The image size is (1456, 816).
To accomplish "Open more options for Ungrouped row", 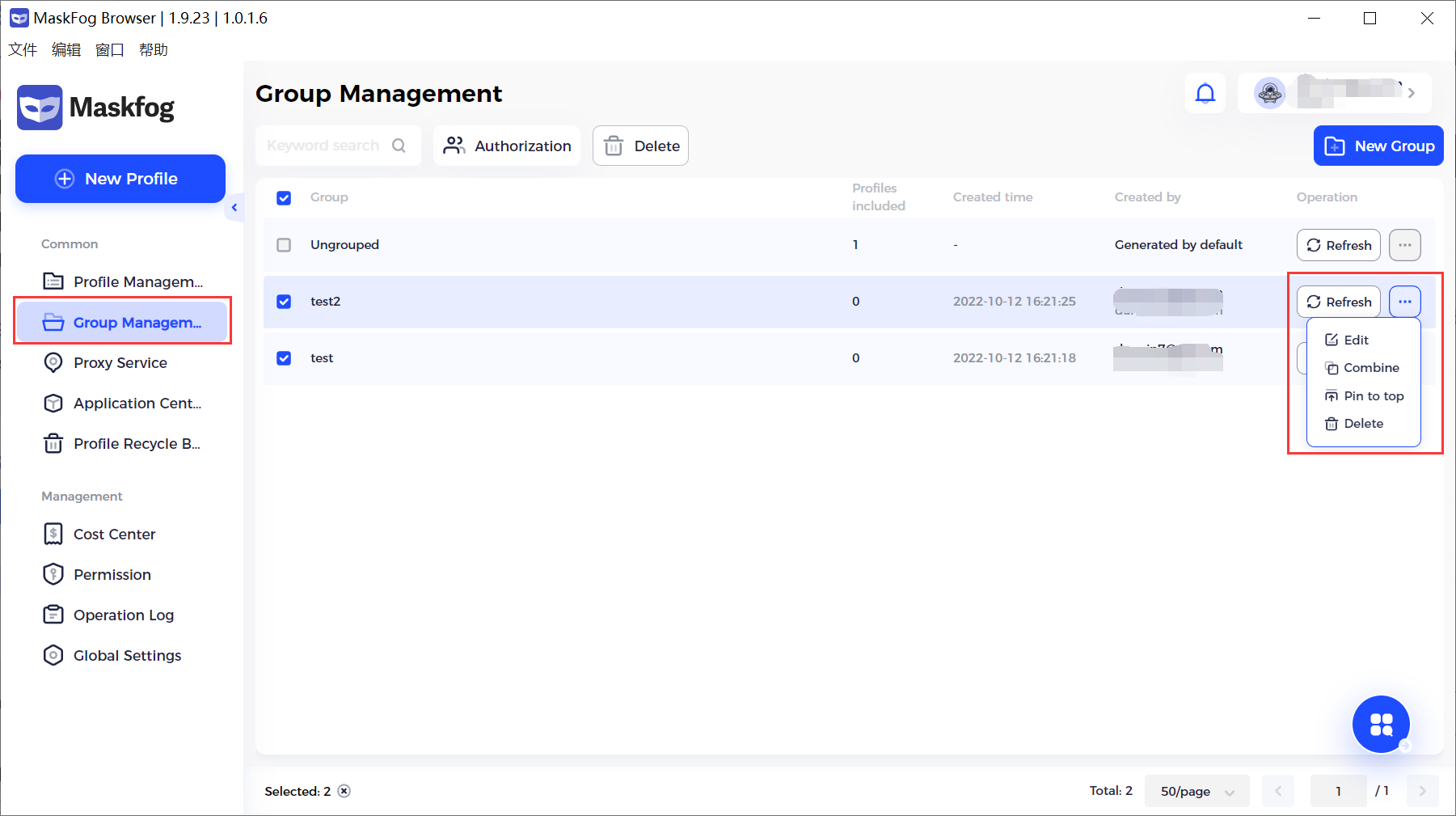I will 1404,245.
